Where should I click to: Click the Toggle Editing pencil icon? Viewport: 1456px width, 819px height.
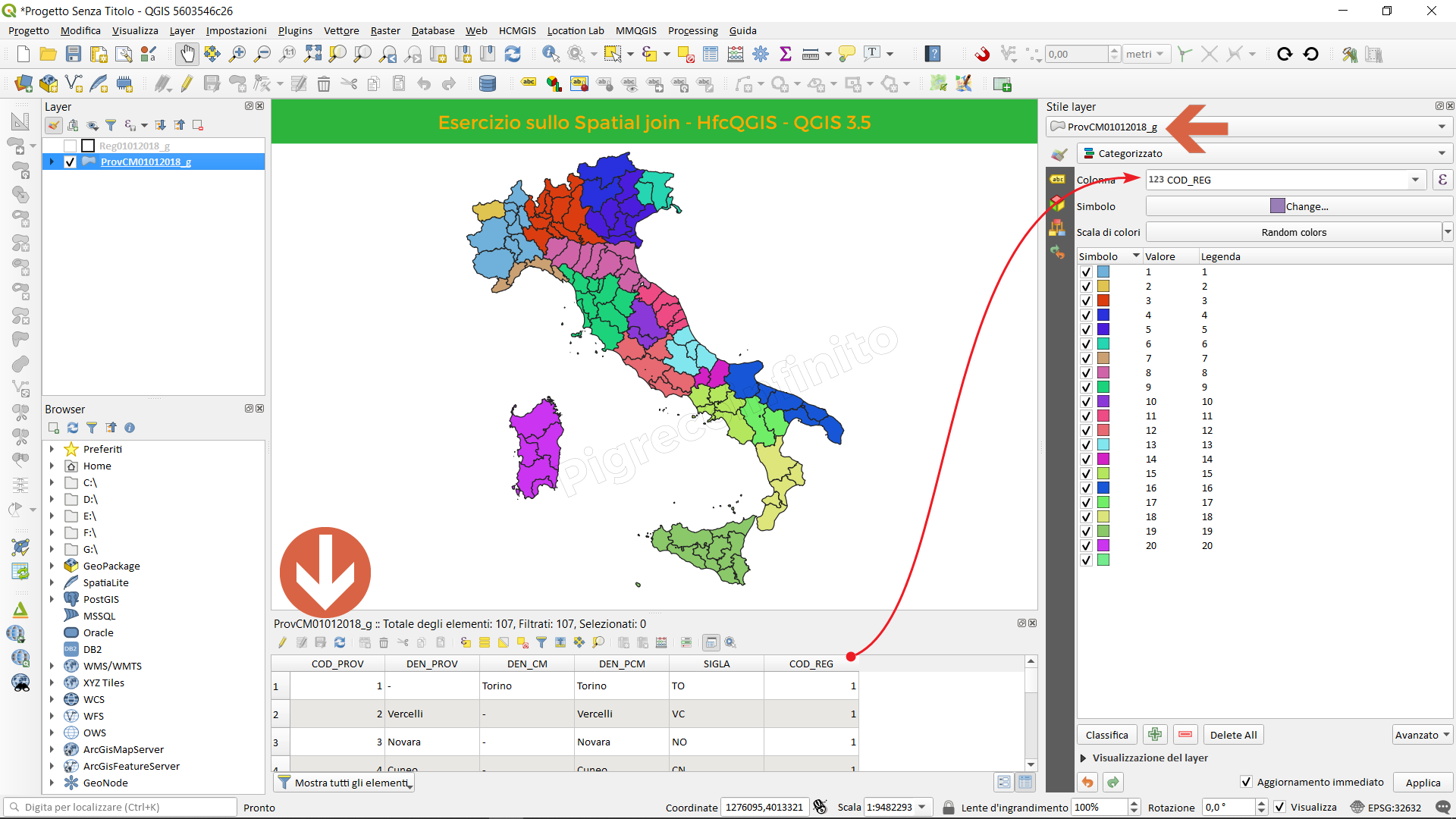click(187, 84)
